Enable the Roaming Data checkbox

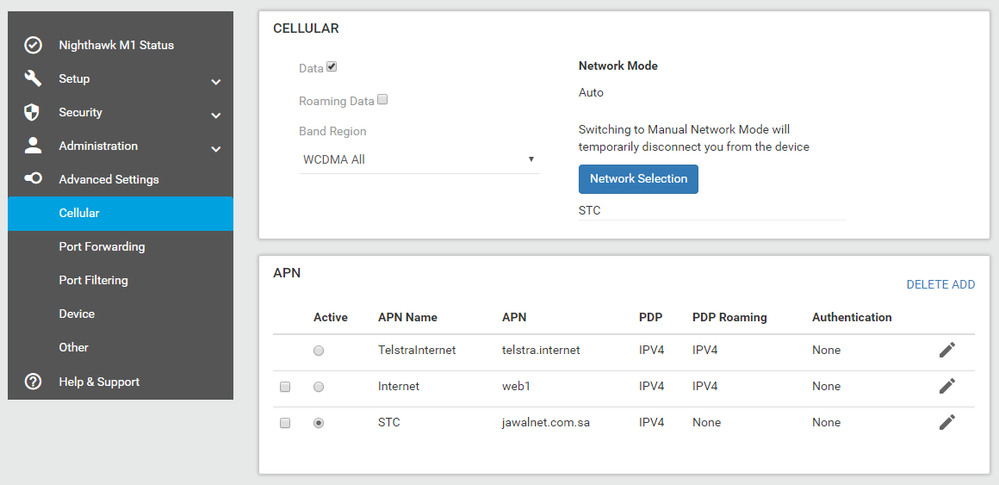click(383, 100)
